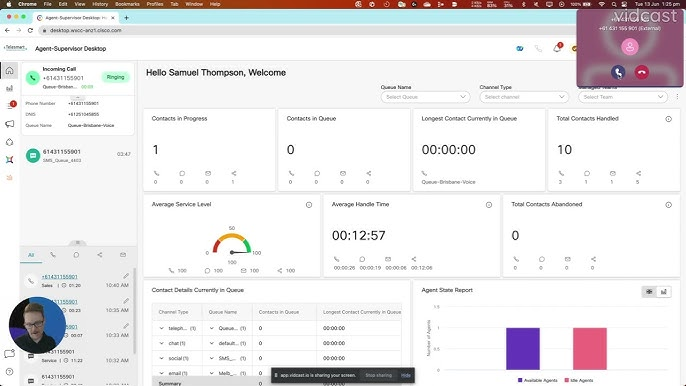
Task: Click Stop sharing in vidcast banner
Action: pyautogui.click(x=378, y=375)
